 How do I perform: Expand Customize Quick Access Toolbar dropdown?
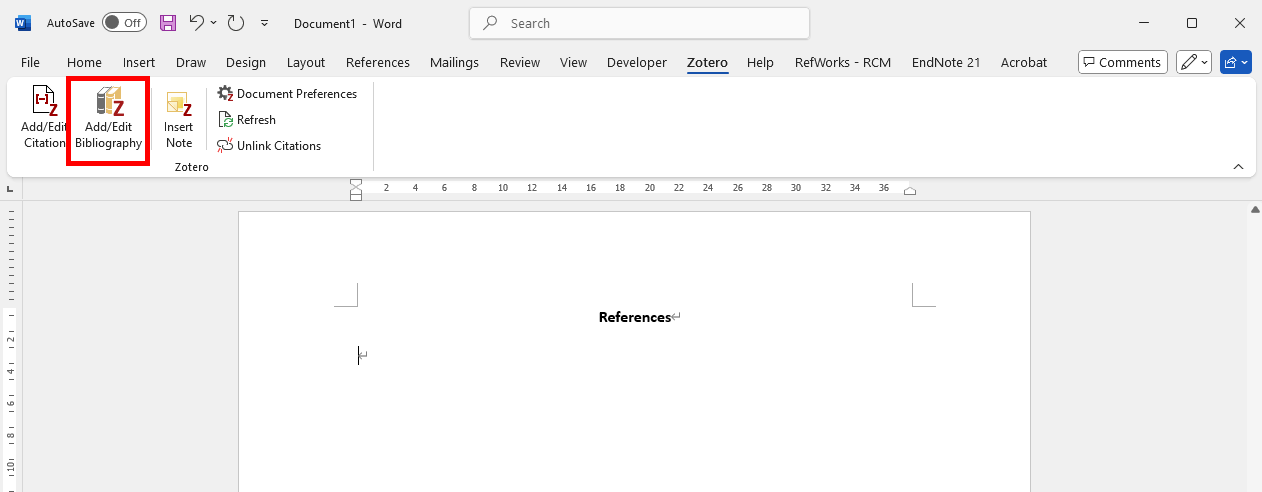[264, 23]
